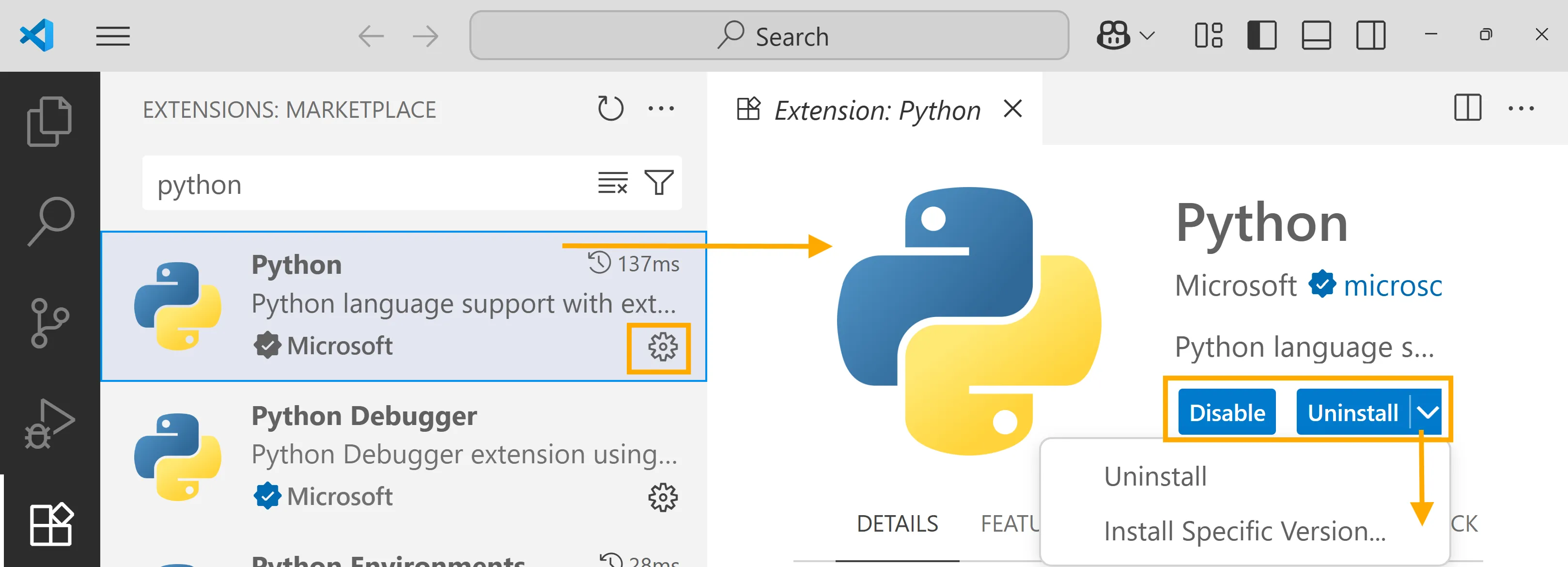Open the Copilot chat dropdown chevron
Screen dimensions: 1568x567
click(x=1147, y=35)
